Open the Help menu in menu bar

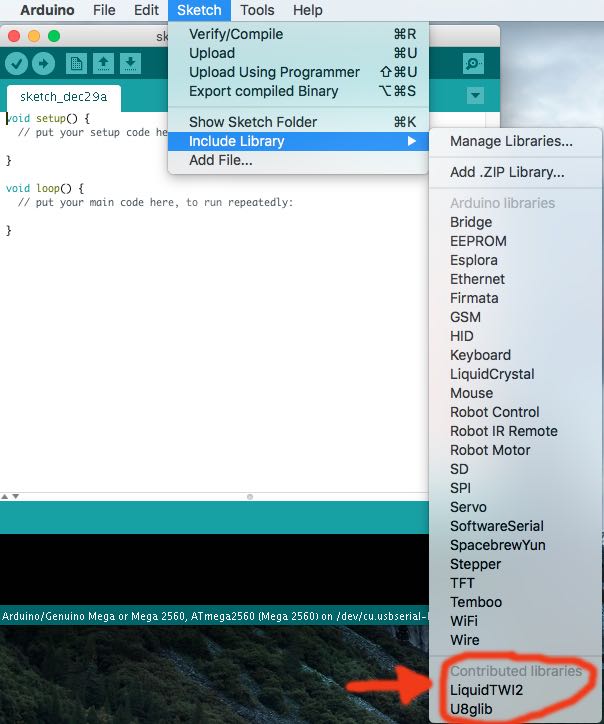point(307,10)
